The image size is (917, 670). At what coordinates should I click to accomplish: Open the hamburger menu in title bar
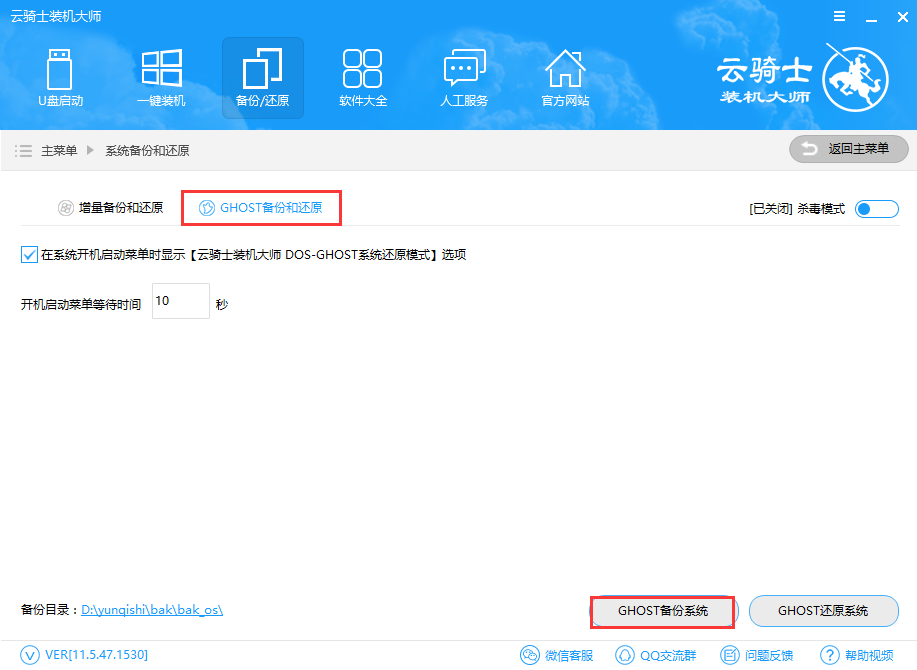(x=839, y=16)
